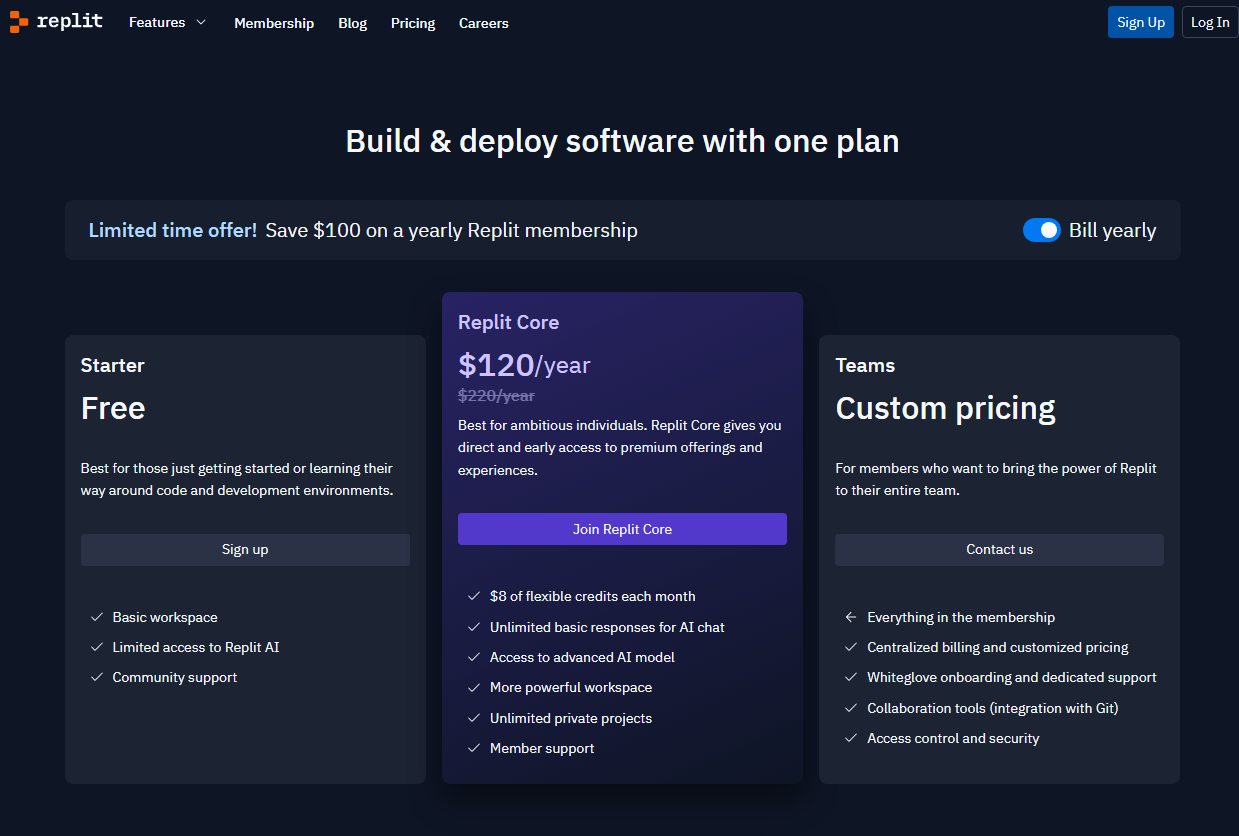
Task: Click 'Member support' feature text
Action: 542,748
